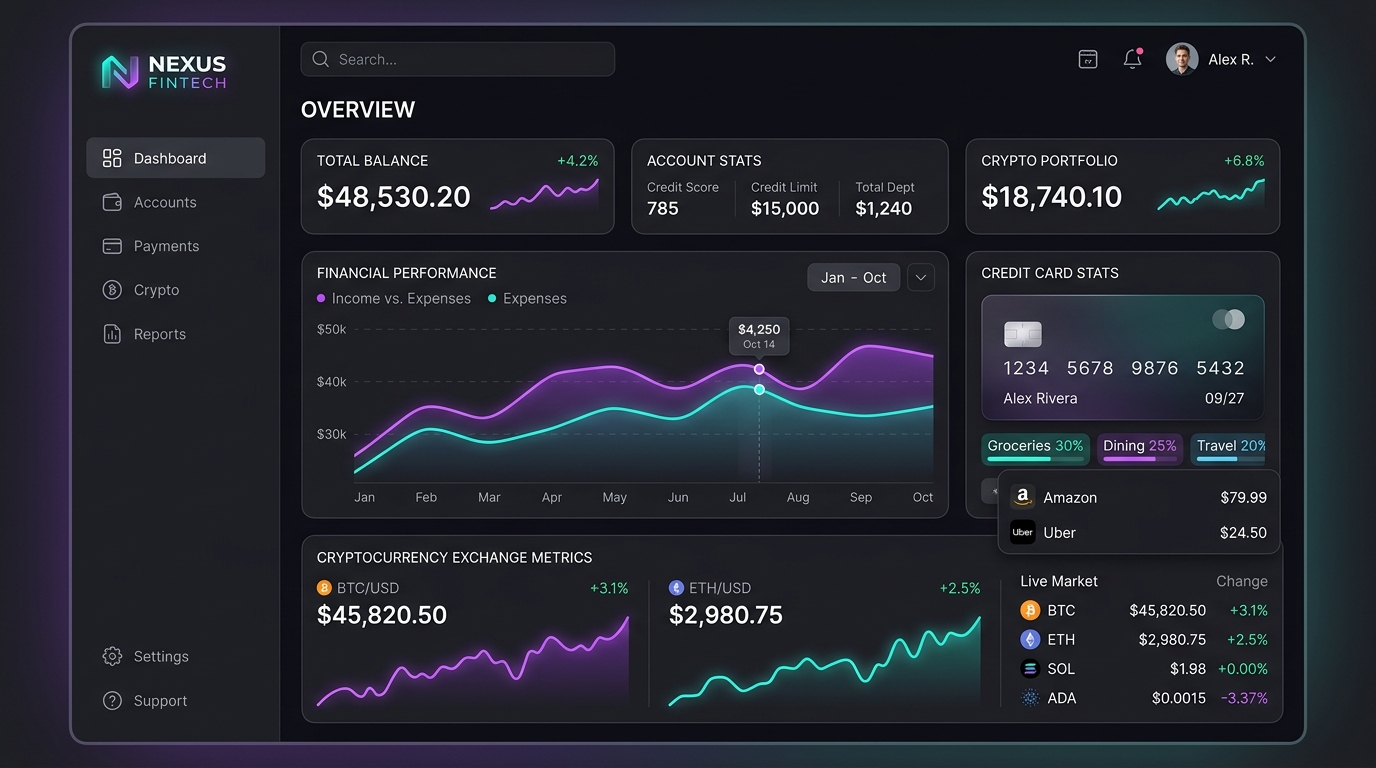Screen dimensions: 1376x768
Task: Click the Reports sidebar icon
Action: tap(112, 334)
